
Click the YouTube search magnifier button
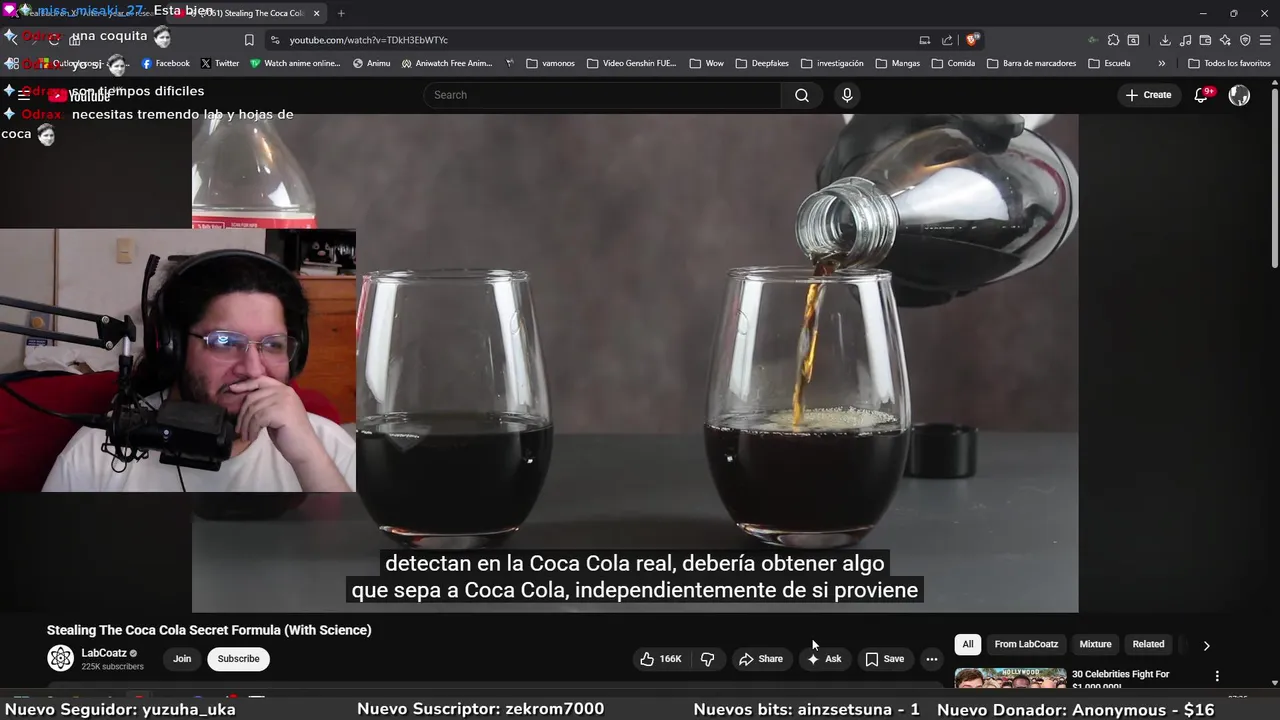pyautogui.click(x=802, y=95)
